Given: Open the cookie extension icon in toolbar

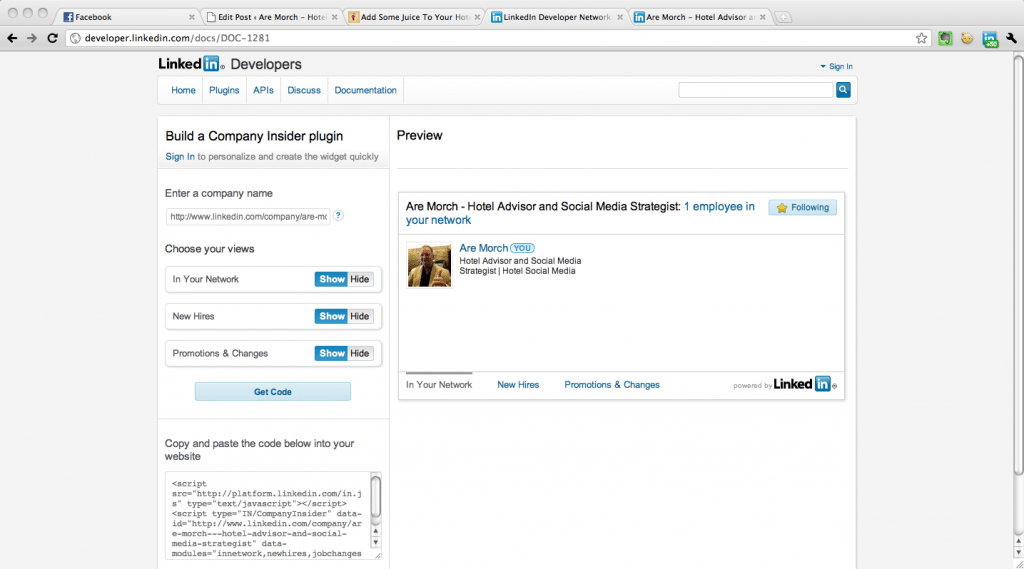Looking at the screenshot, I should [967, 39].
